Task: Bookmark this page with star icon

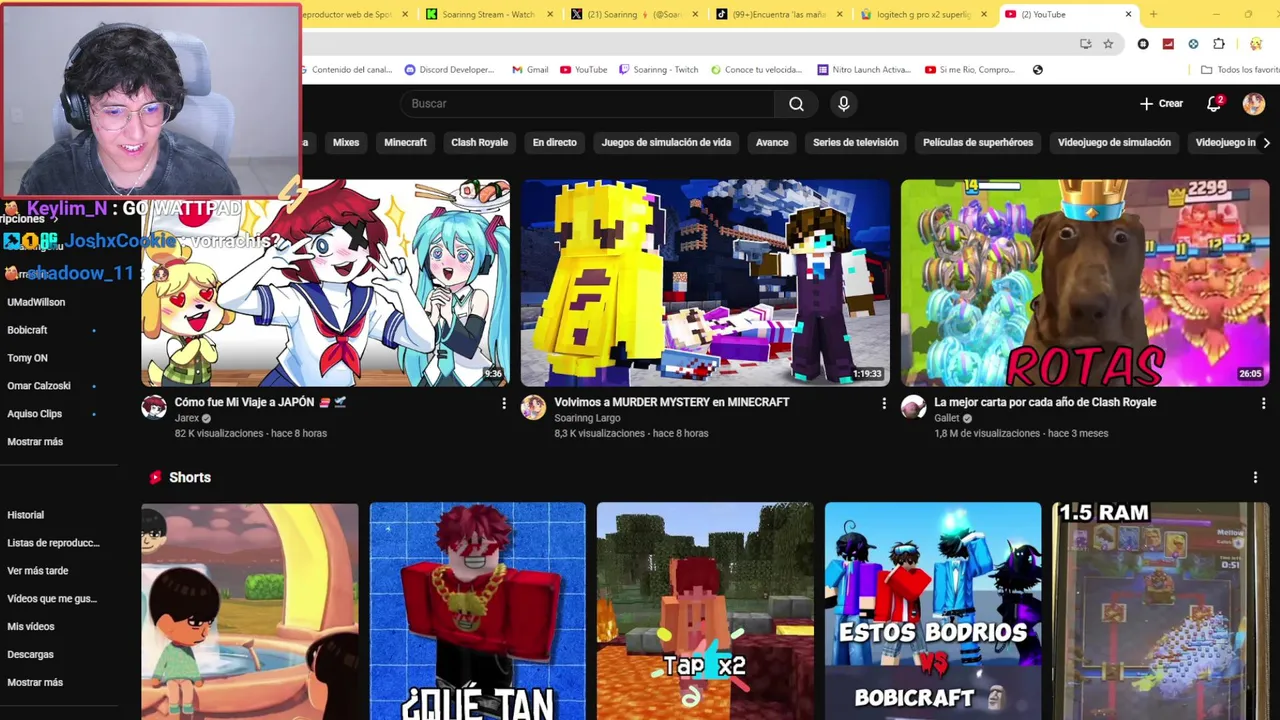Action: pyautogui.click(x=1108, y=44)
